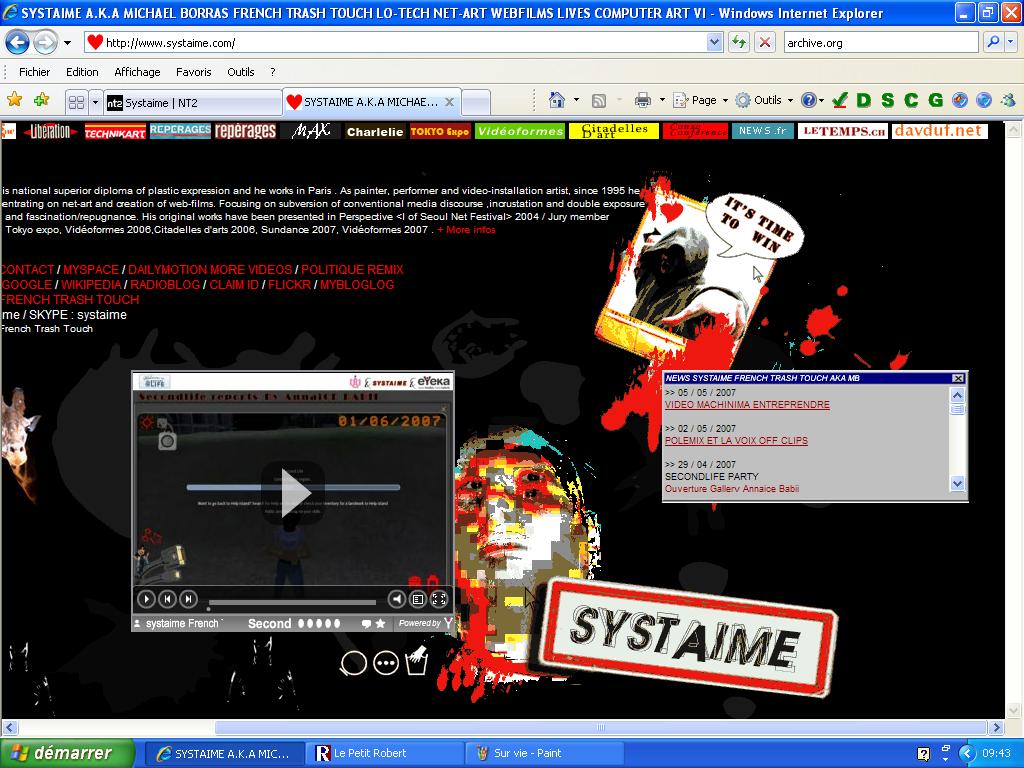
Task: Open DAILYMOTION MORE VIDEOS link
Action: pyautogui.click(x=210, y=270)
